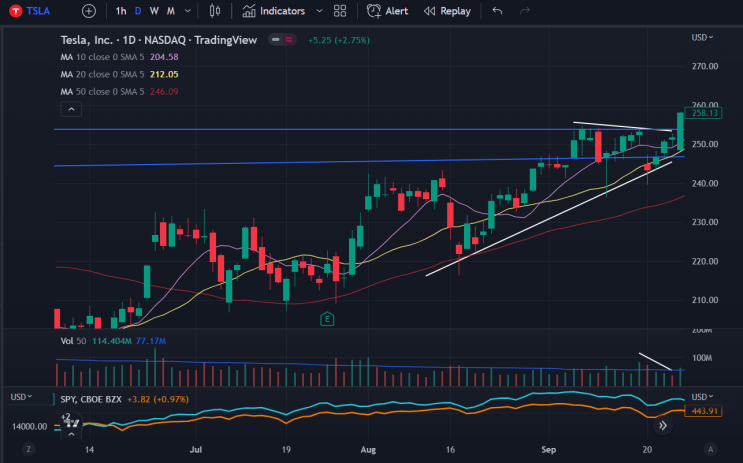Create an Alert
743x463 pixels.
pos(387,11)
